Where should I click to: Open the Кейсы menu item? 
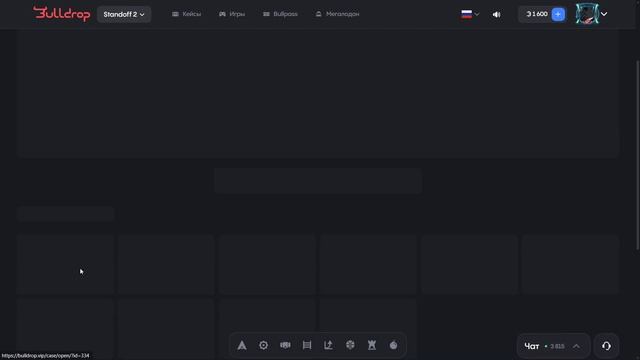tap(187, 14)
